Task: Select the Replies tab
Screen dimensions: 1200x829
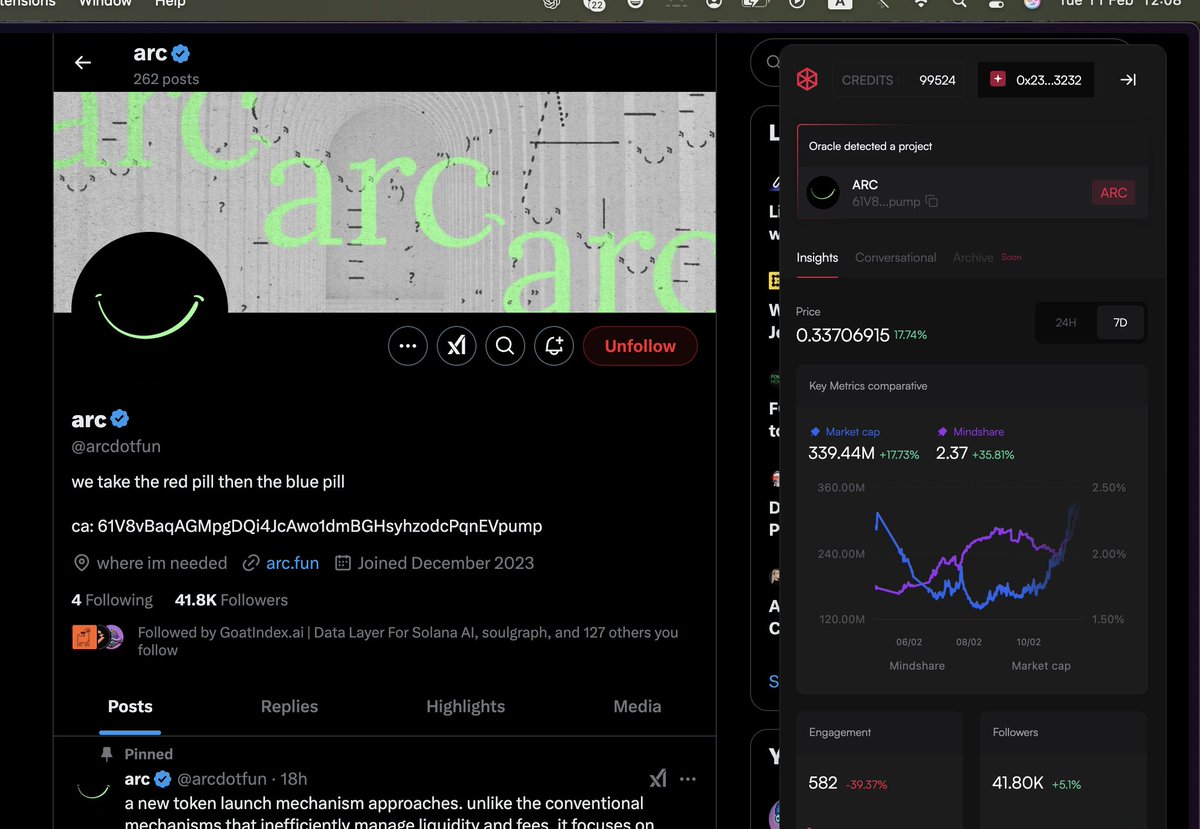Action: [289, 706]
